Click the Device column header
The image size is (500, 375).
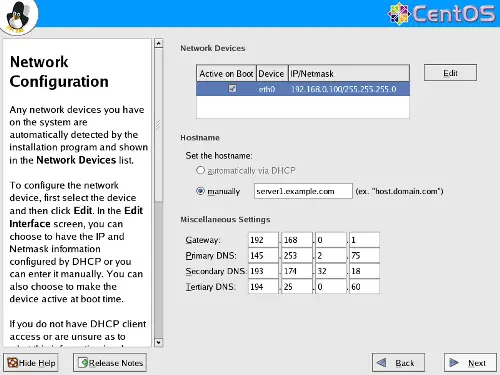272,73
